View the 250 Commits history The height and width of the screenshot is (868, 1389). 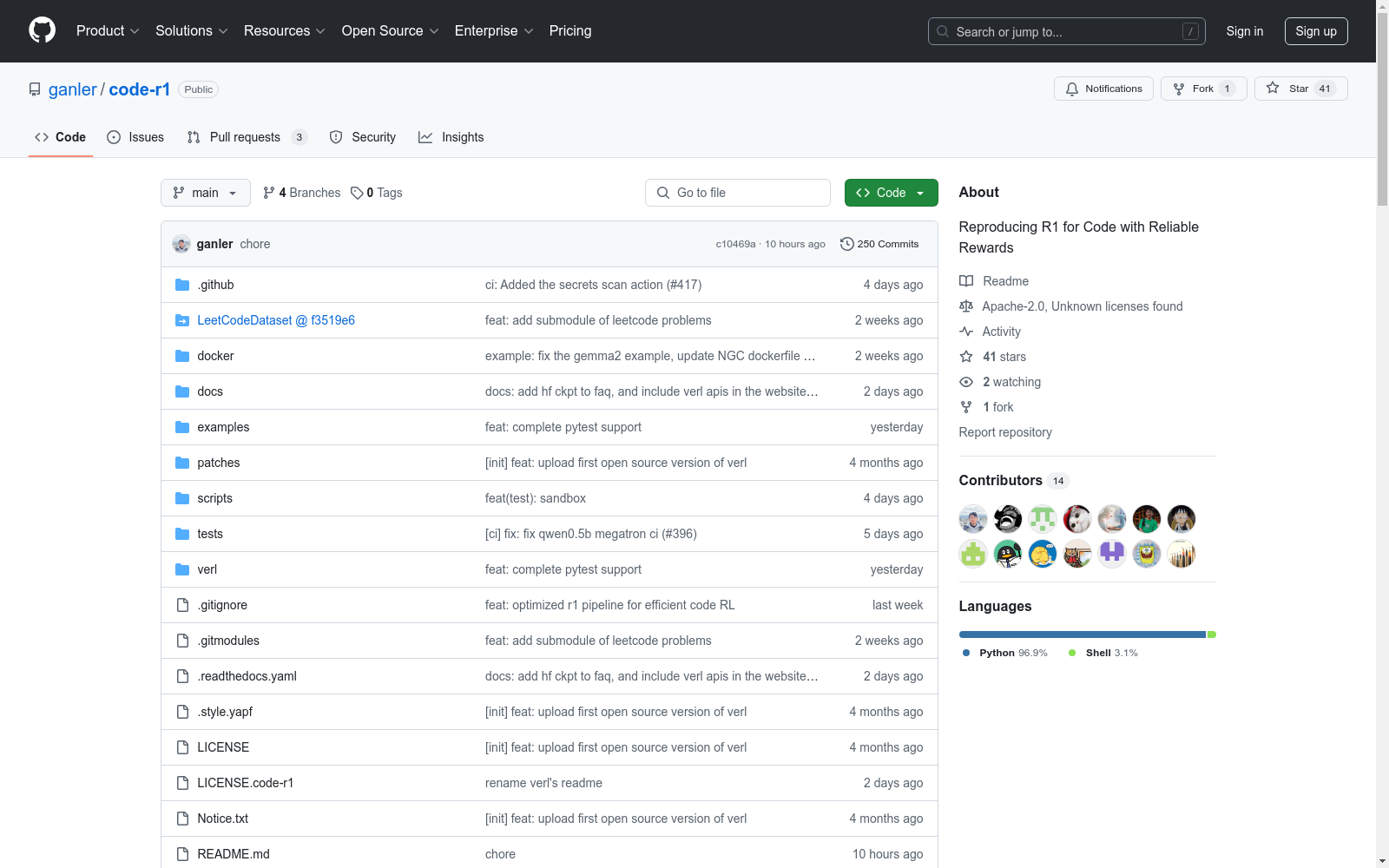click(880, 244)
